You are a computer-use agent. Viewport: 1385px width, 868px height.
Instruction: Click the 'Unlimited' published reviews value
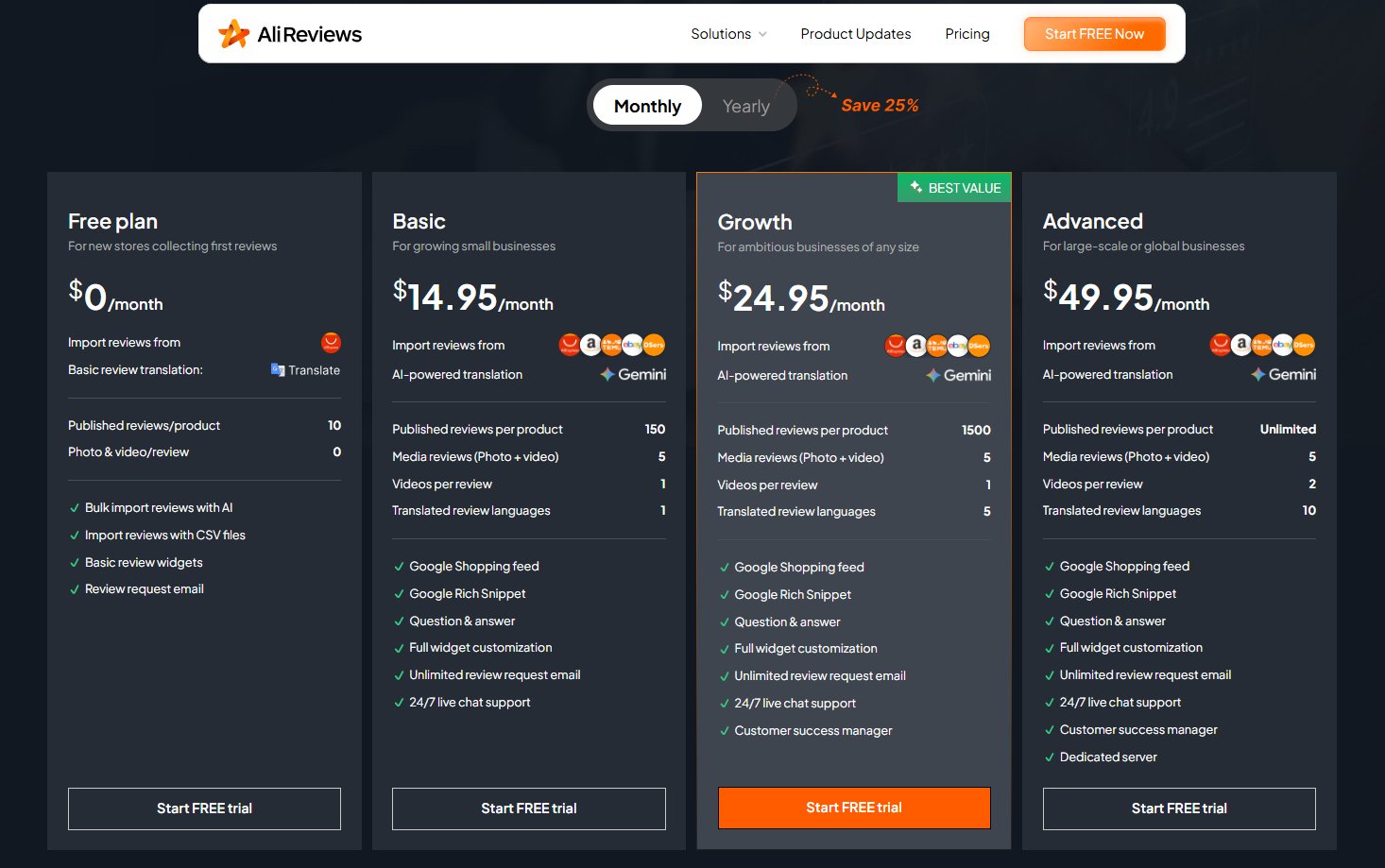(1288, 429)
